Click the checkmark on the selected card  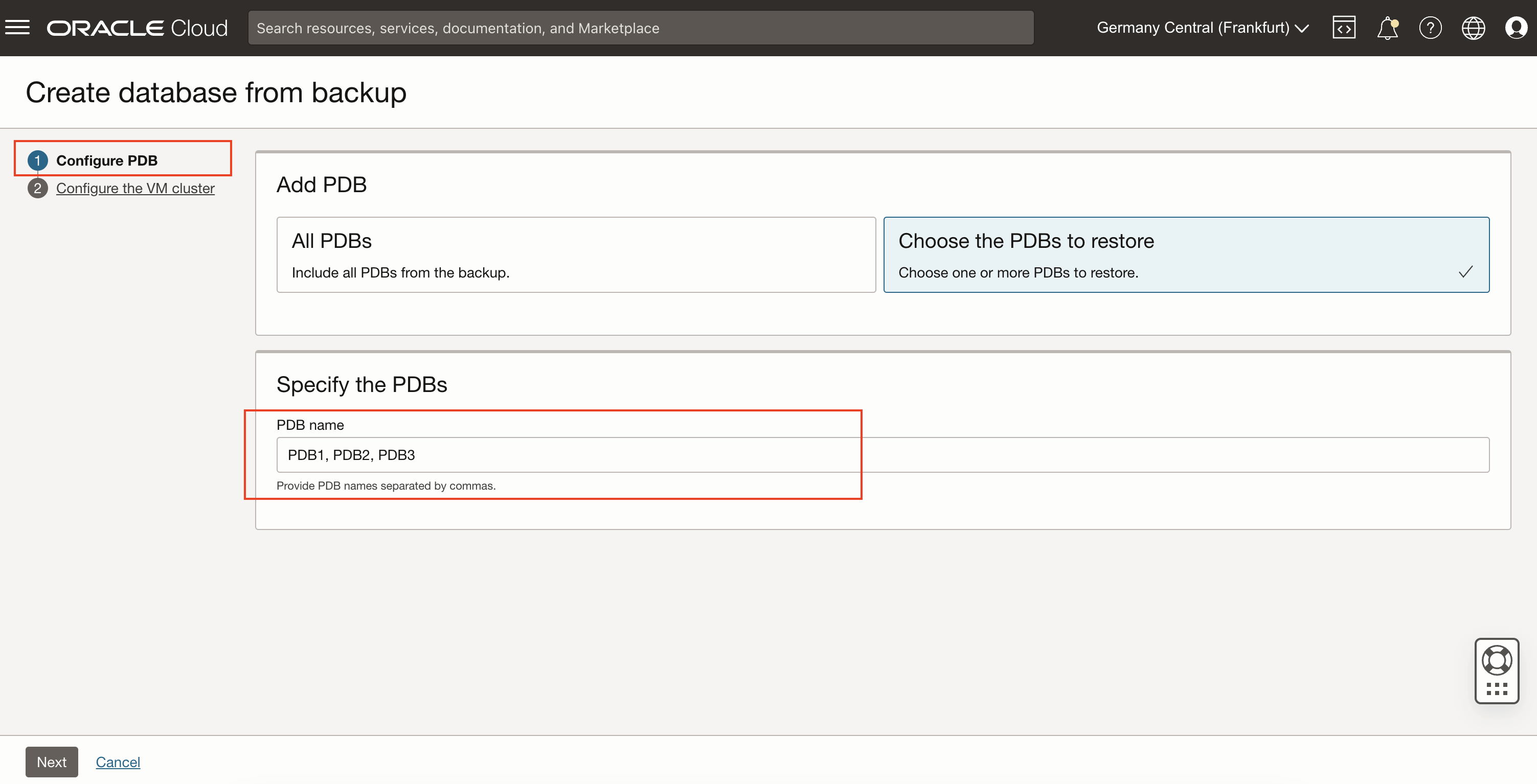[x=1465, y=272]
